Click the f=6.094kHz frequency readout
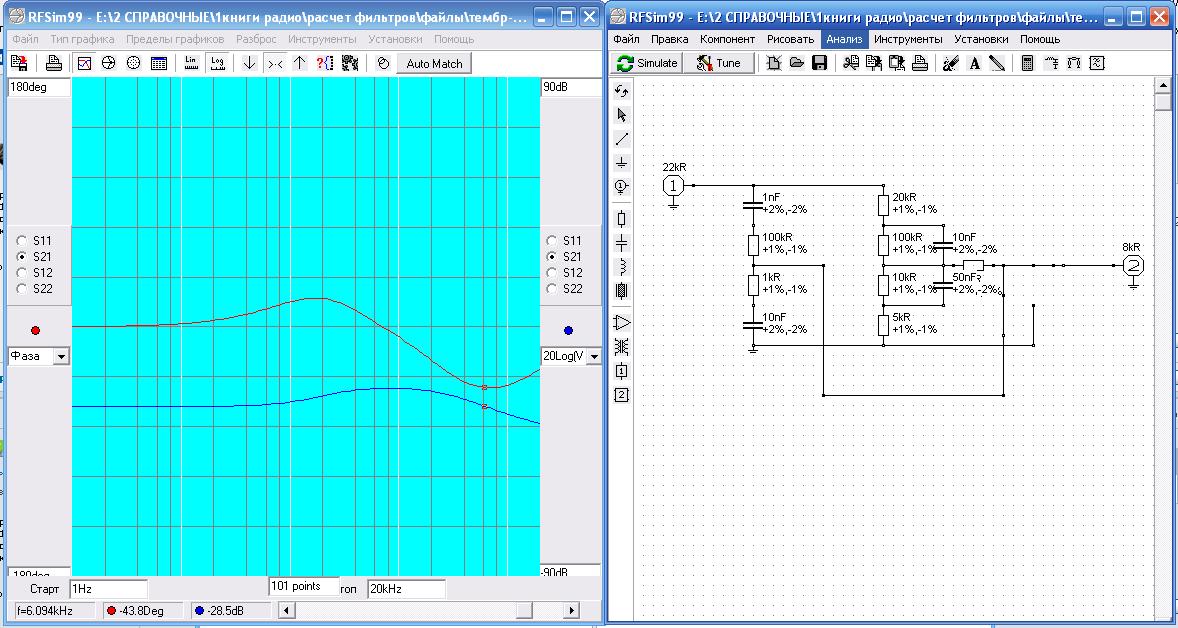The width and height of the screenshot is (1178, 628). (56, 611)
